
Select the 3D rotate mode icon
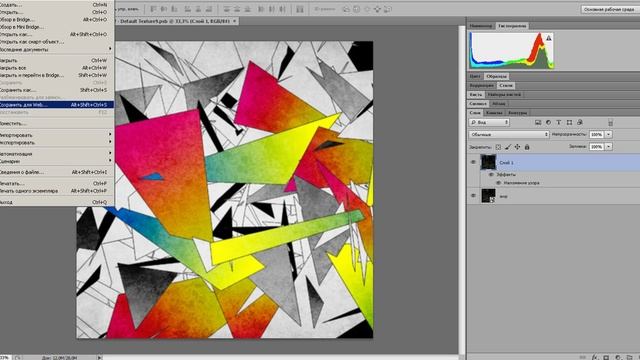tap(346, 9)
